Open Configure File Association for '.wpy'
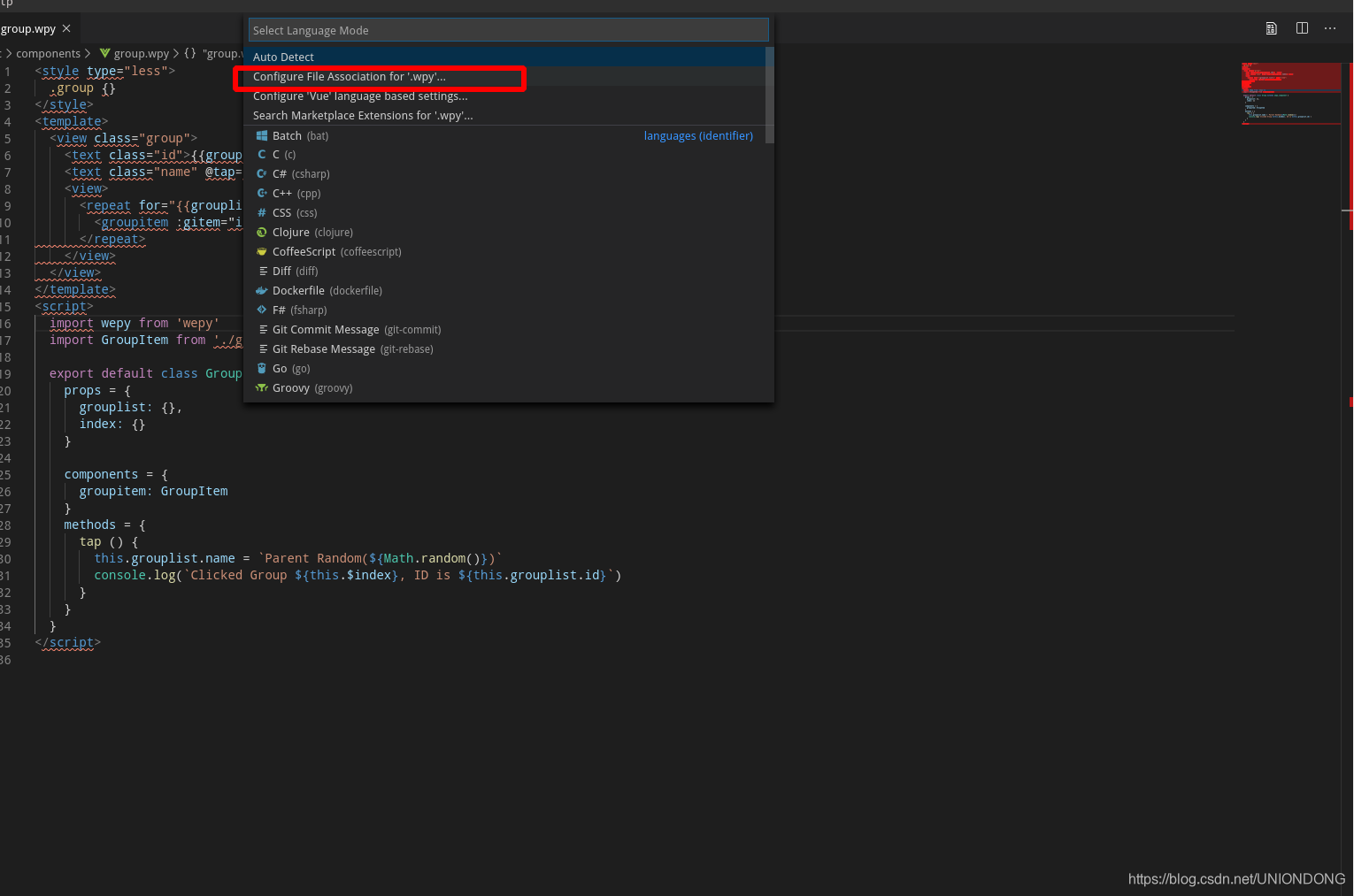This screenshot has width=1354, height=896. click(504, 77)
